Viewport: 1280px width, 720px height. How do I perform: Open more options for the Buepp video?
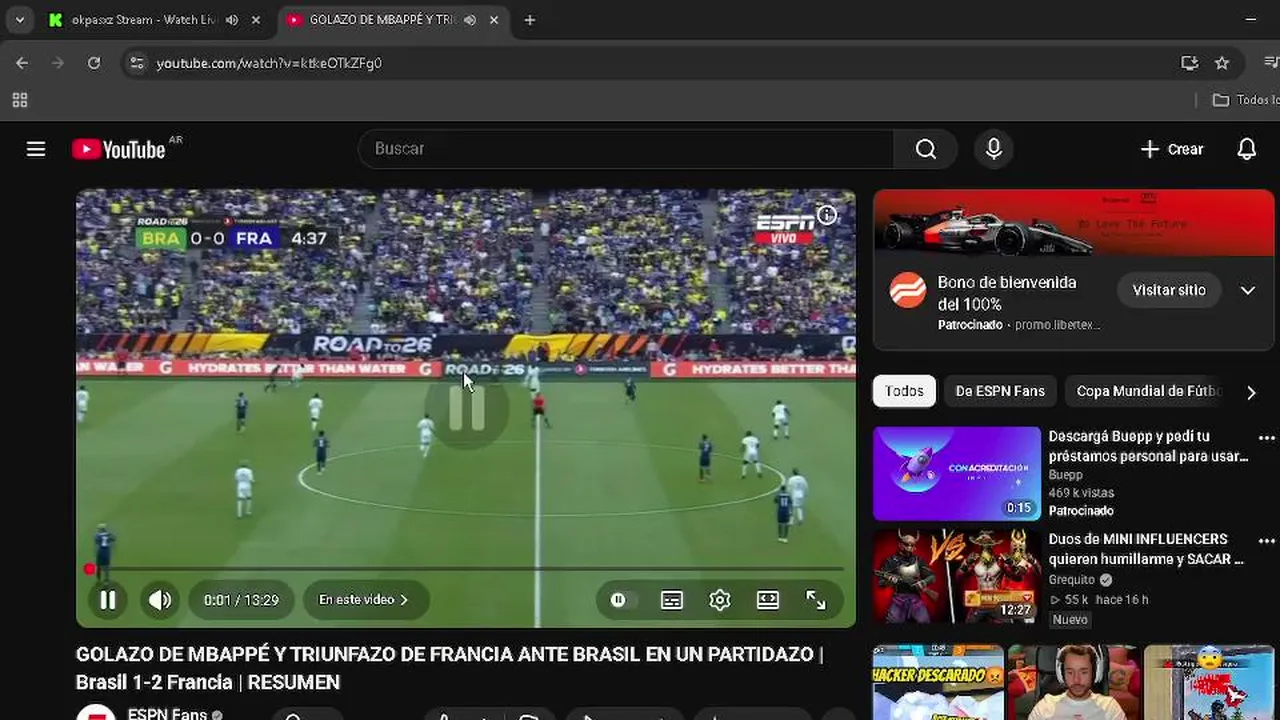pyautogui.click(x=1267, y=438)
